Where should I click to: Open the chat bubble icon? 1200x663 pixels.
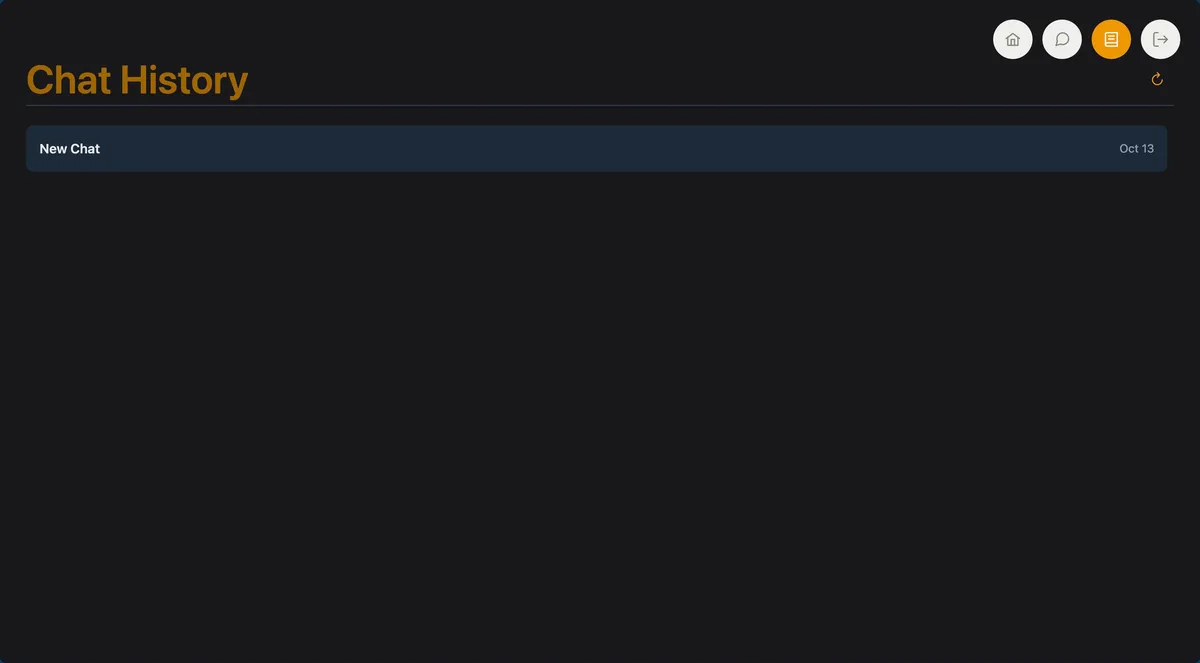click(x=1062, y=40)
